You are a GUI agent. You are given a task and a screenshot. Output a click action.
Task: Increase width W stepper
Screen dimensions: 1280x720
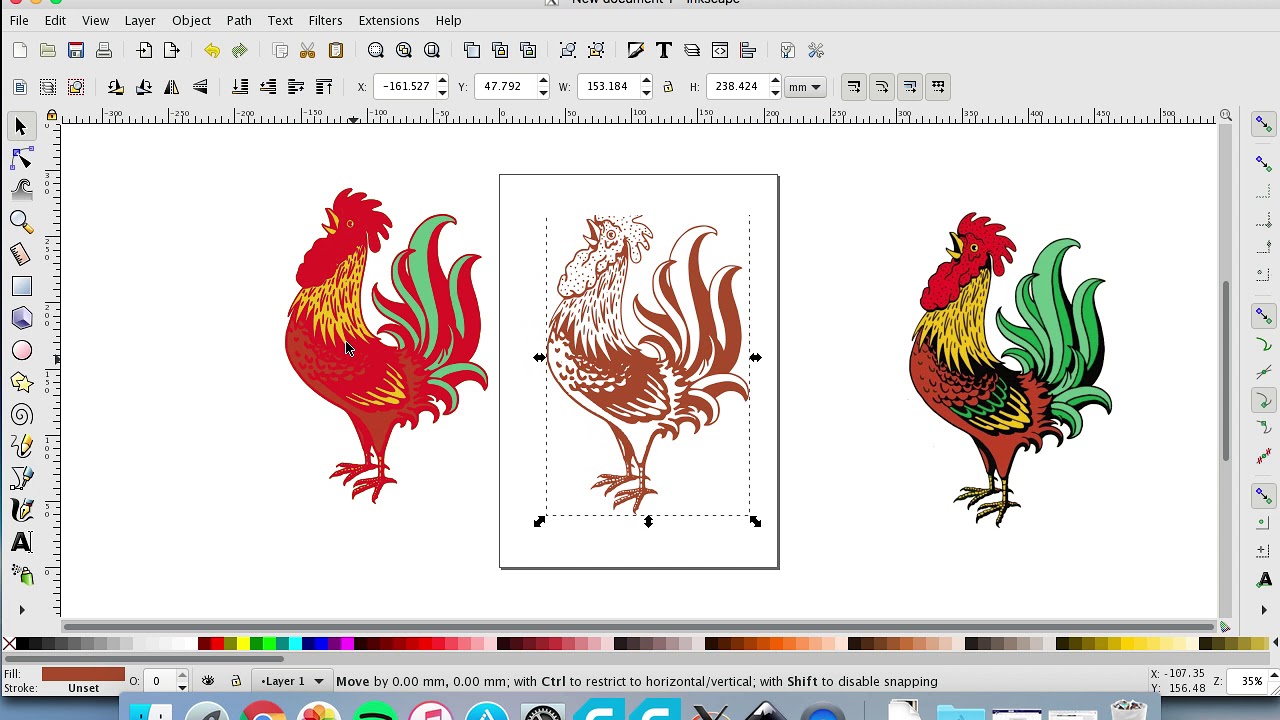(646, 81)
